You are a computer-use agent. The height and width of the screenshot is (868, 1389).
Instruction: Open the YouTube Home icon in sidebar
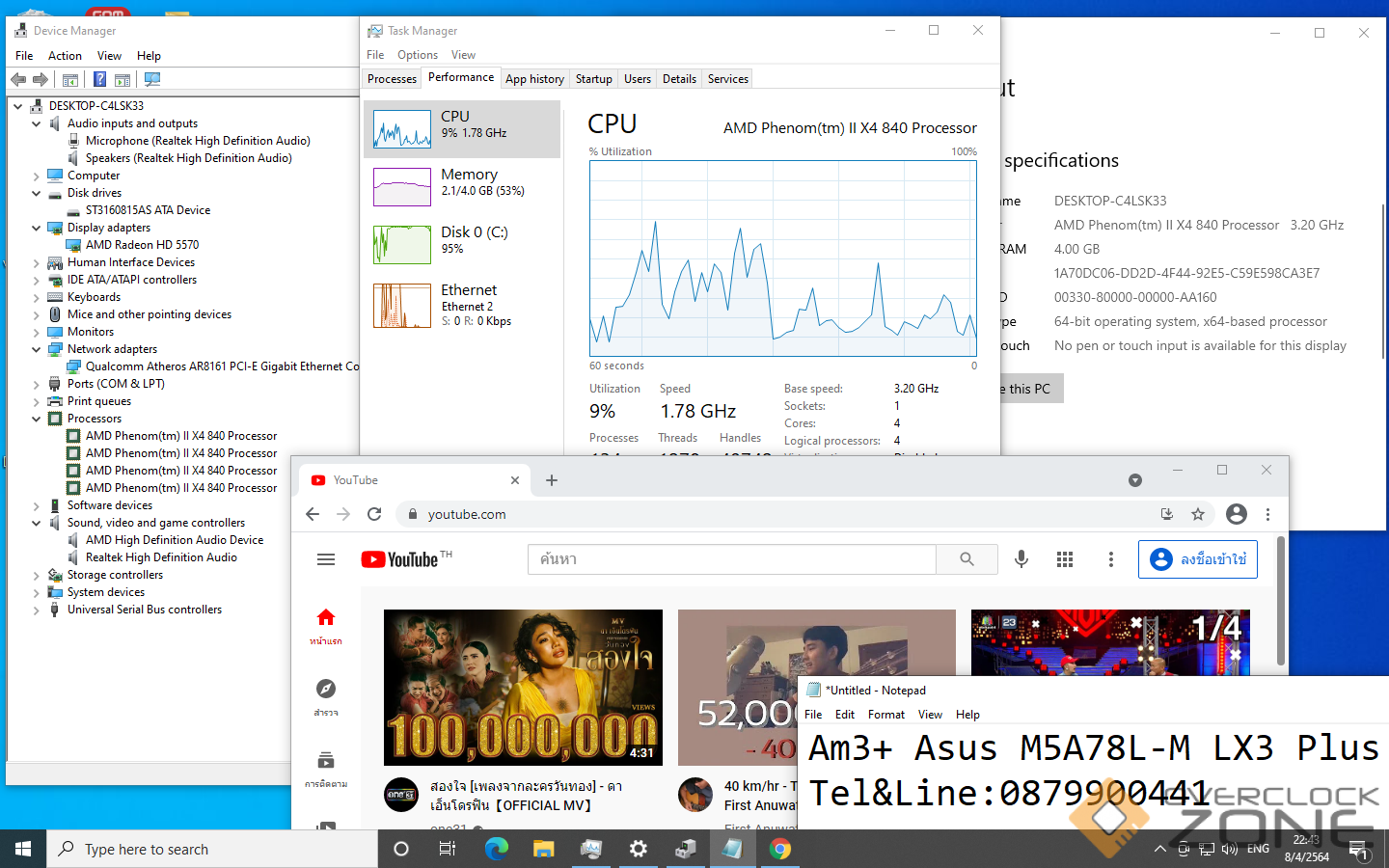(x=326, y=617)
